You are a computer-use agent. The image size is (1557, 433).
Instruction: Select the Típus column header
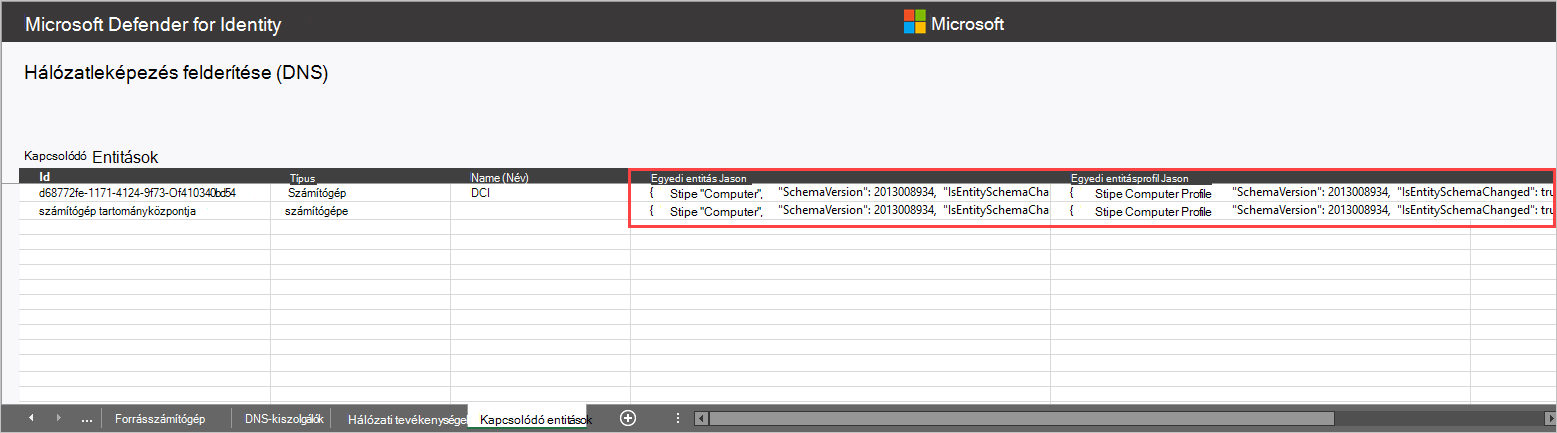pyautogui.click(x=360, y=177)
